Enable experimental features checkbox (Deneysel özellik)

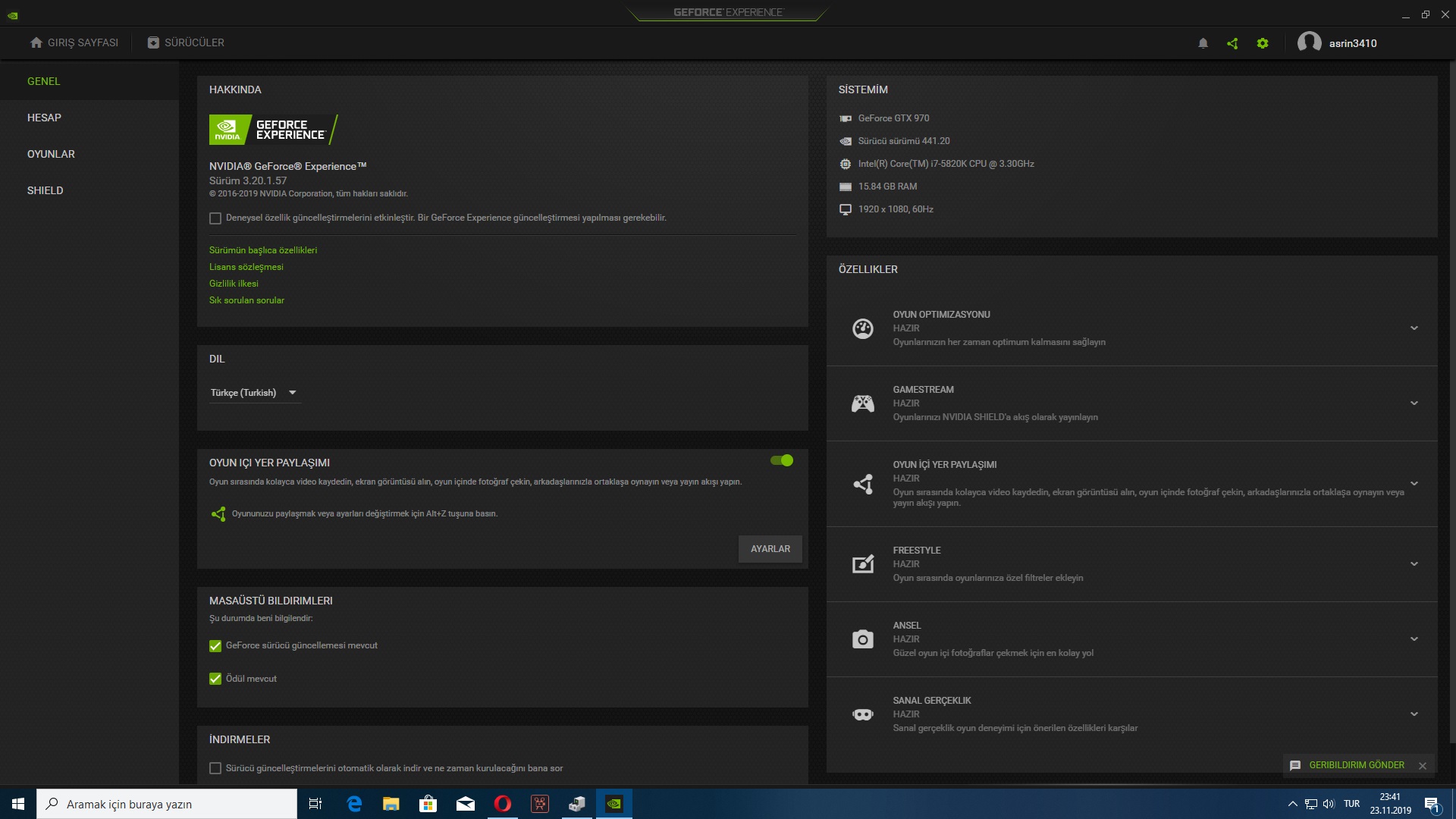coord(215,218)
